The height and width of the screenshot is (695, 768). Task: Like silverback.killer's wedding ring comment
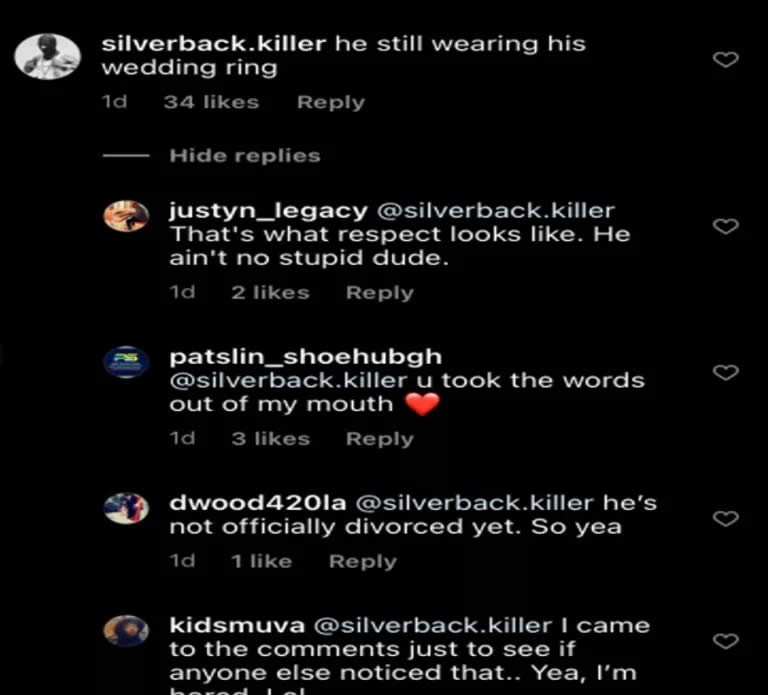pos(725,59)
